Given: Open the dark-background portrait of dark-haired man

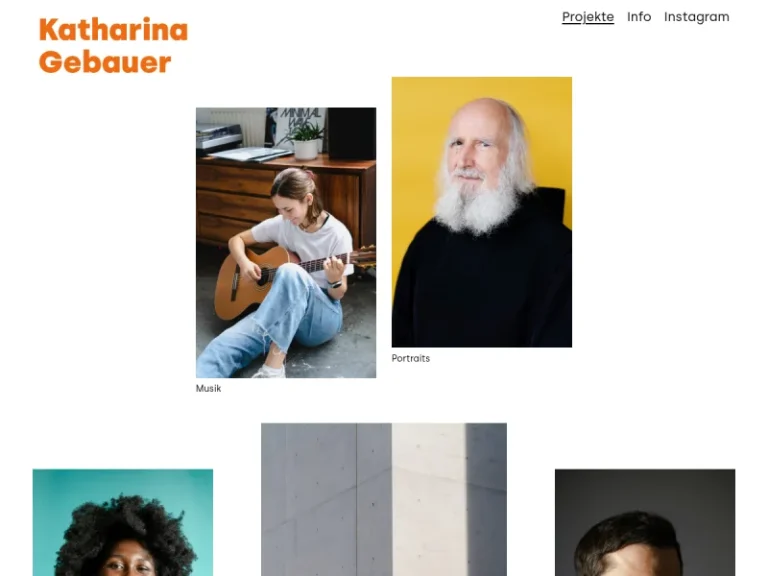Looking at the screenshot, I should point(645,522).
